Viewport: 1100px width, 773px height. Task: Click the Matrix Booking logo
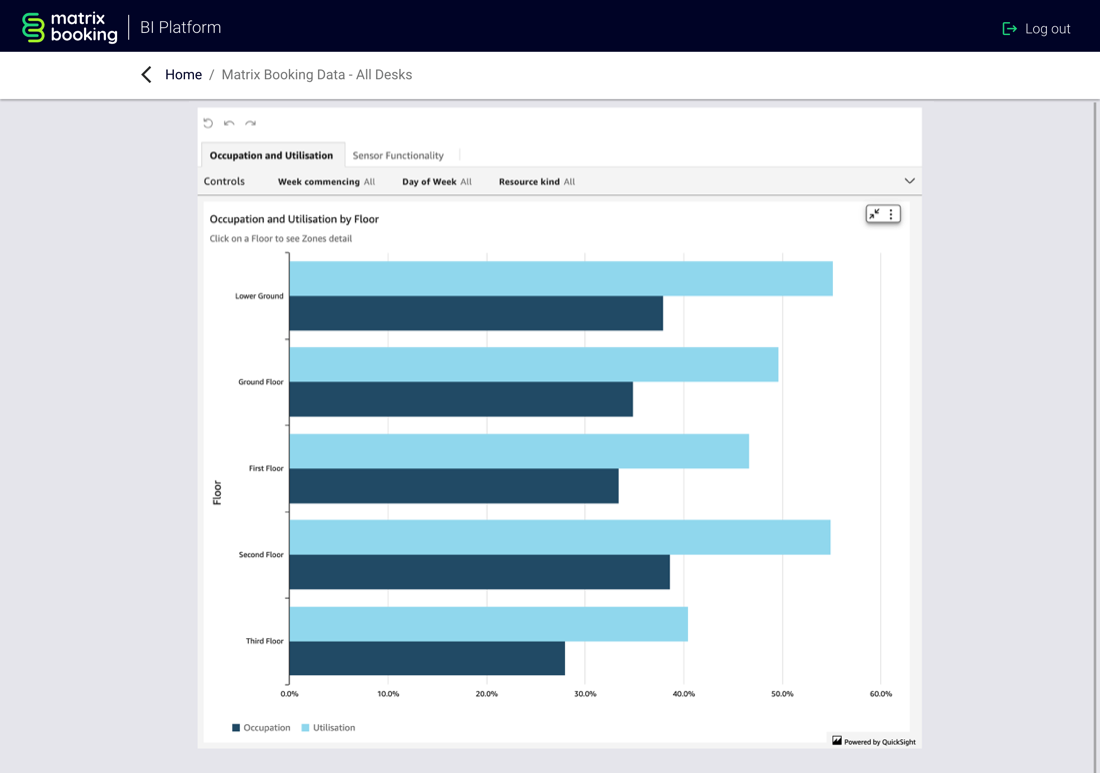[70, 27]
